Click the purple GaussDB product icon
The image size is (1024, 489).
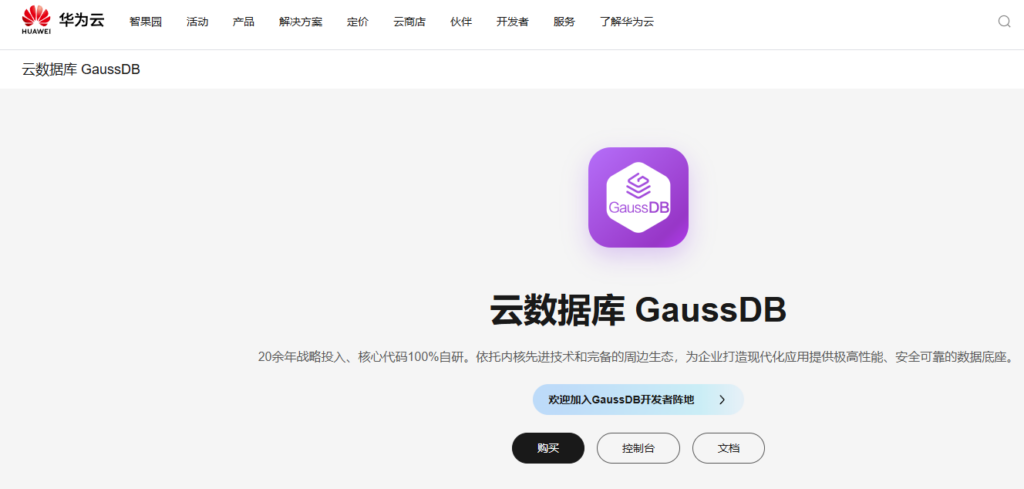638,197
